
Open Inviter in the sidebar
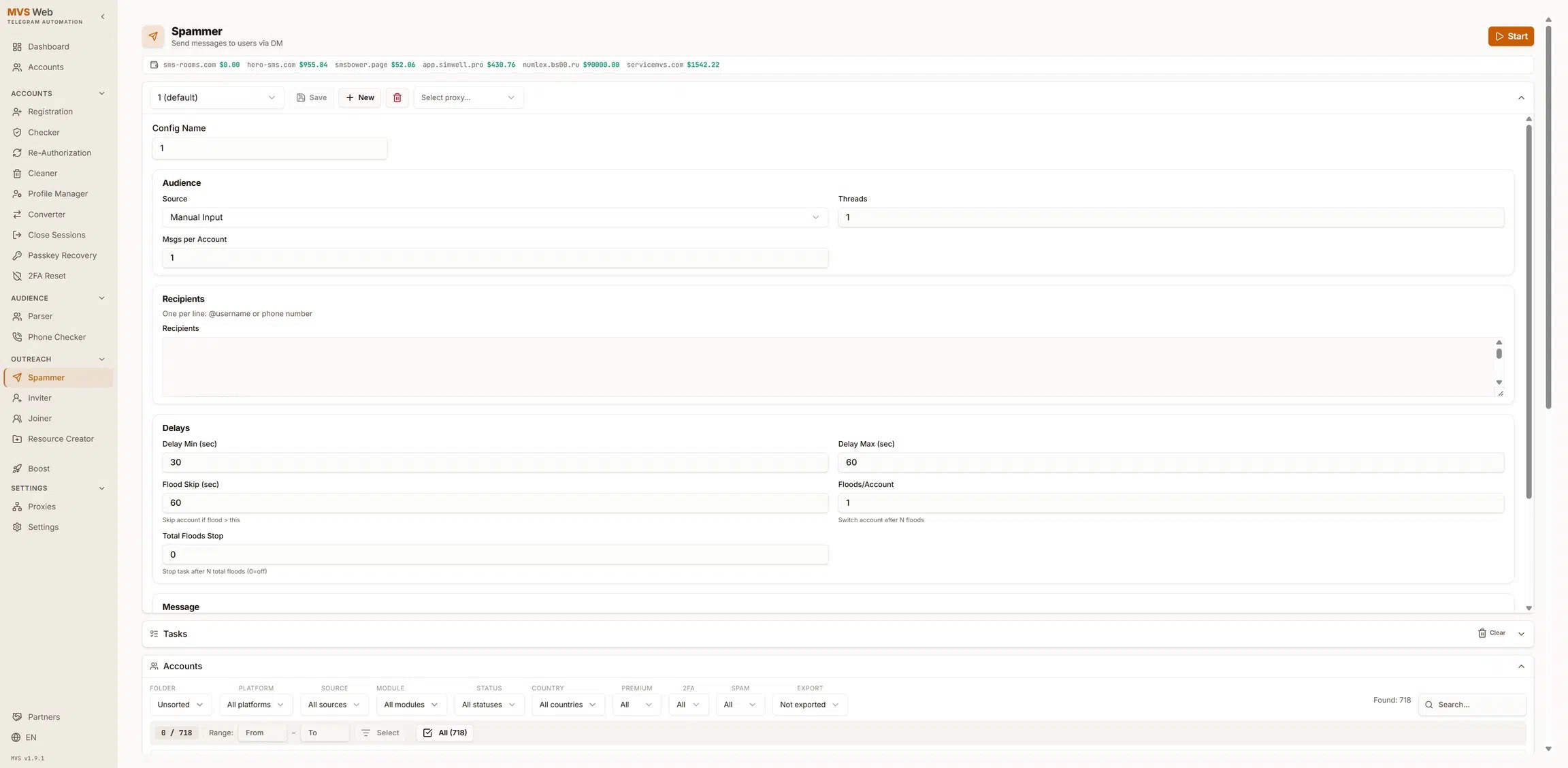click(59, 398)
